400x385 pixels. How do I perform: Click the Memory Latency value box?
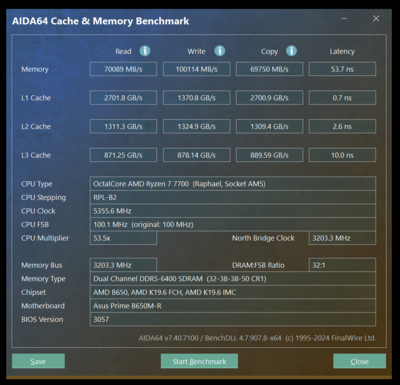click(342, 69)
